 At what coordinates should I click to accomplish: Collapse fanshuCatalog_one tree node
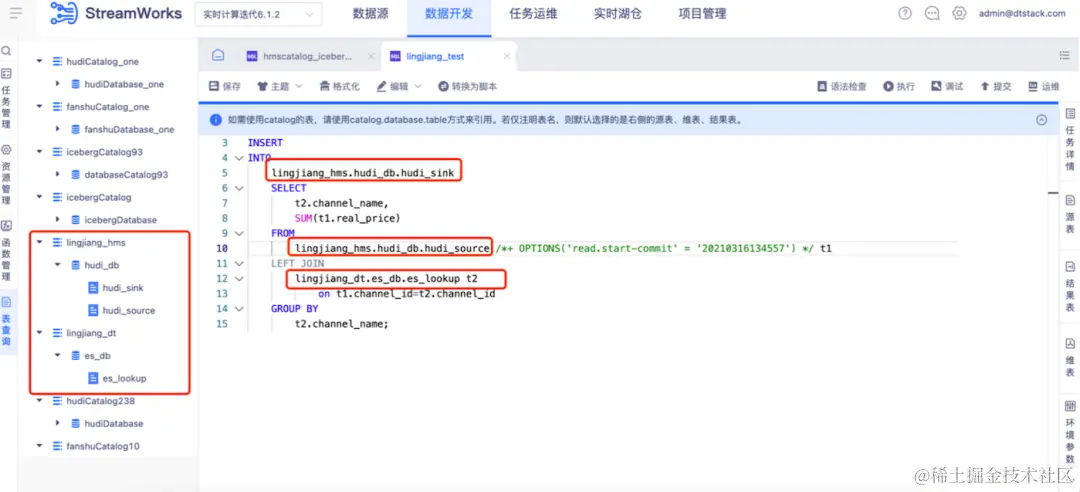(x=39, y=107)
